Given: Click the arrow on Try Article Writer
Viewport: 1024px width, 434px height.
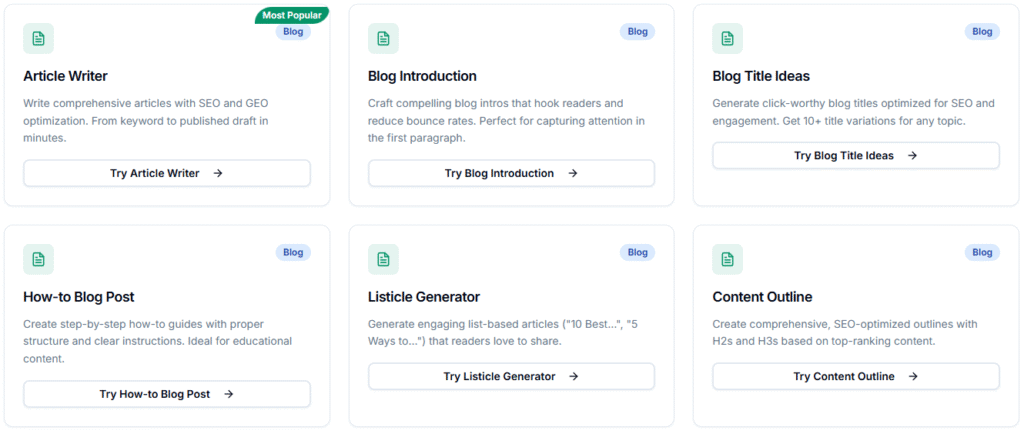Looking at the screenshot, I should tap(218, 173).
